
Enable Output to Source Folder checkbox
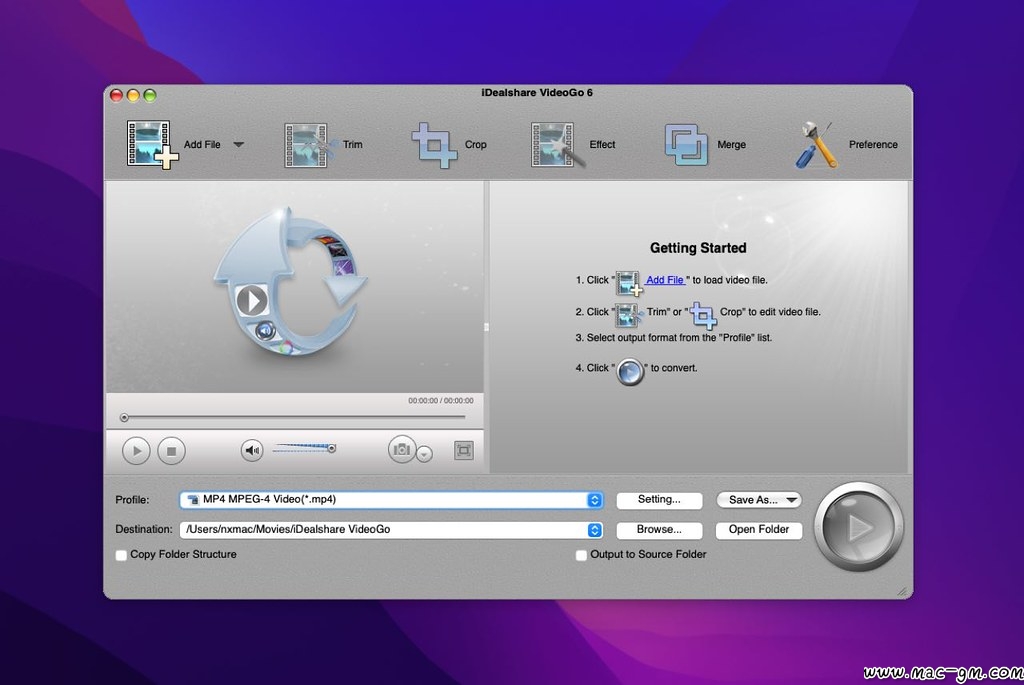tap(581, 555)
